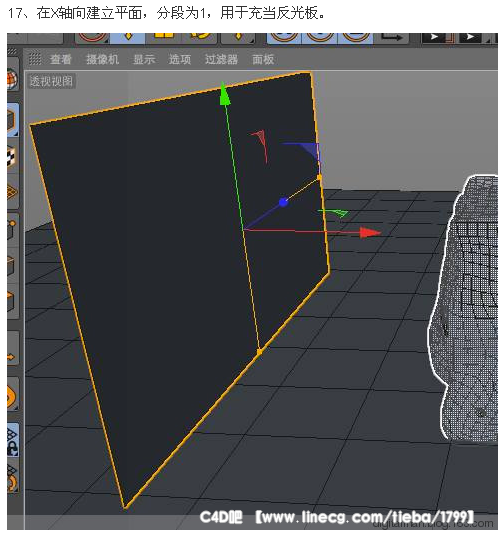Image resolution: width=500 pixels, height=534 pixels.
Task: Click the blue Z-axis dot handle
Action: click(283, 202)
